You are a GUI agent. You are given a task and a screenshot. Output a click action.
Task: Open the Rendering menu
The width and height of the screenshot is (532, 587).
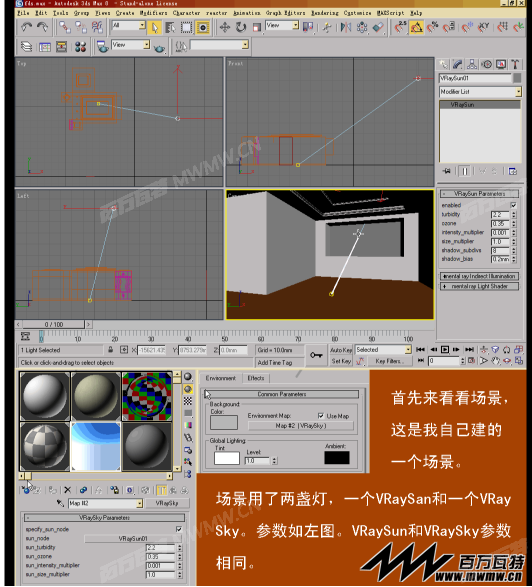tap(325, 13)
